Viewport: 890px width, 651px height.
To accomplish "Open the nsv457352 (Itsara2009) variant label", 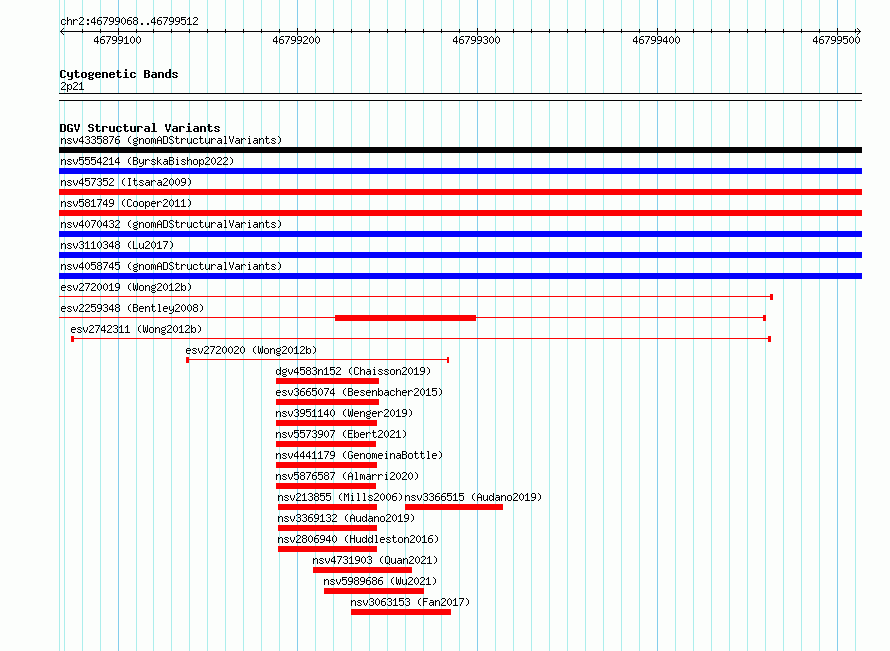I will (126, 182).
